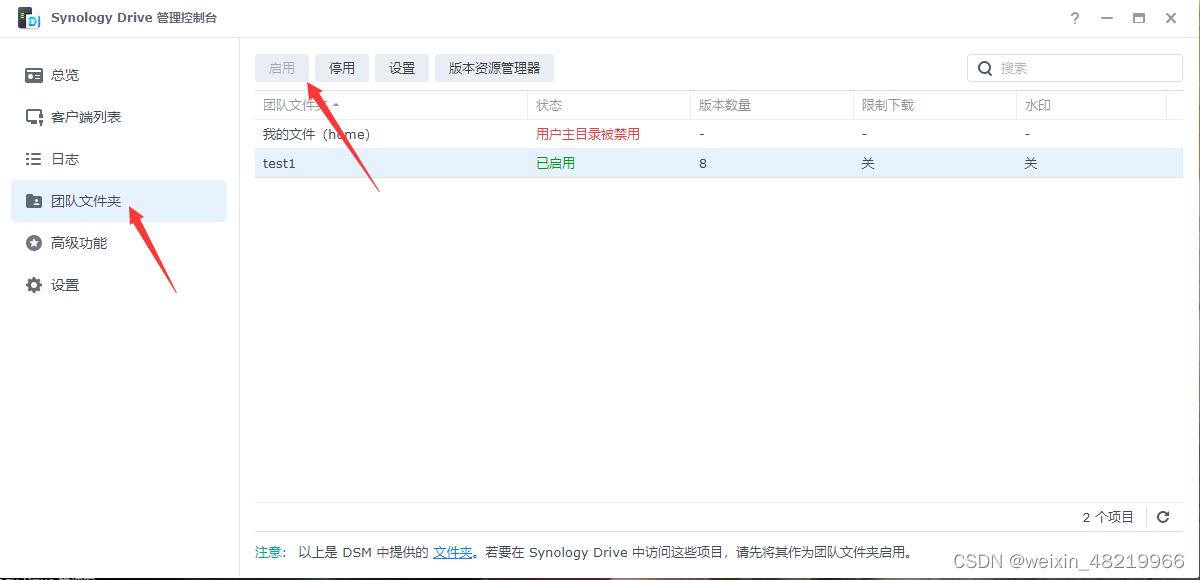Open the 日志 sidebar section
This screenshot has width=1200, height=580.
[119, 159]
